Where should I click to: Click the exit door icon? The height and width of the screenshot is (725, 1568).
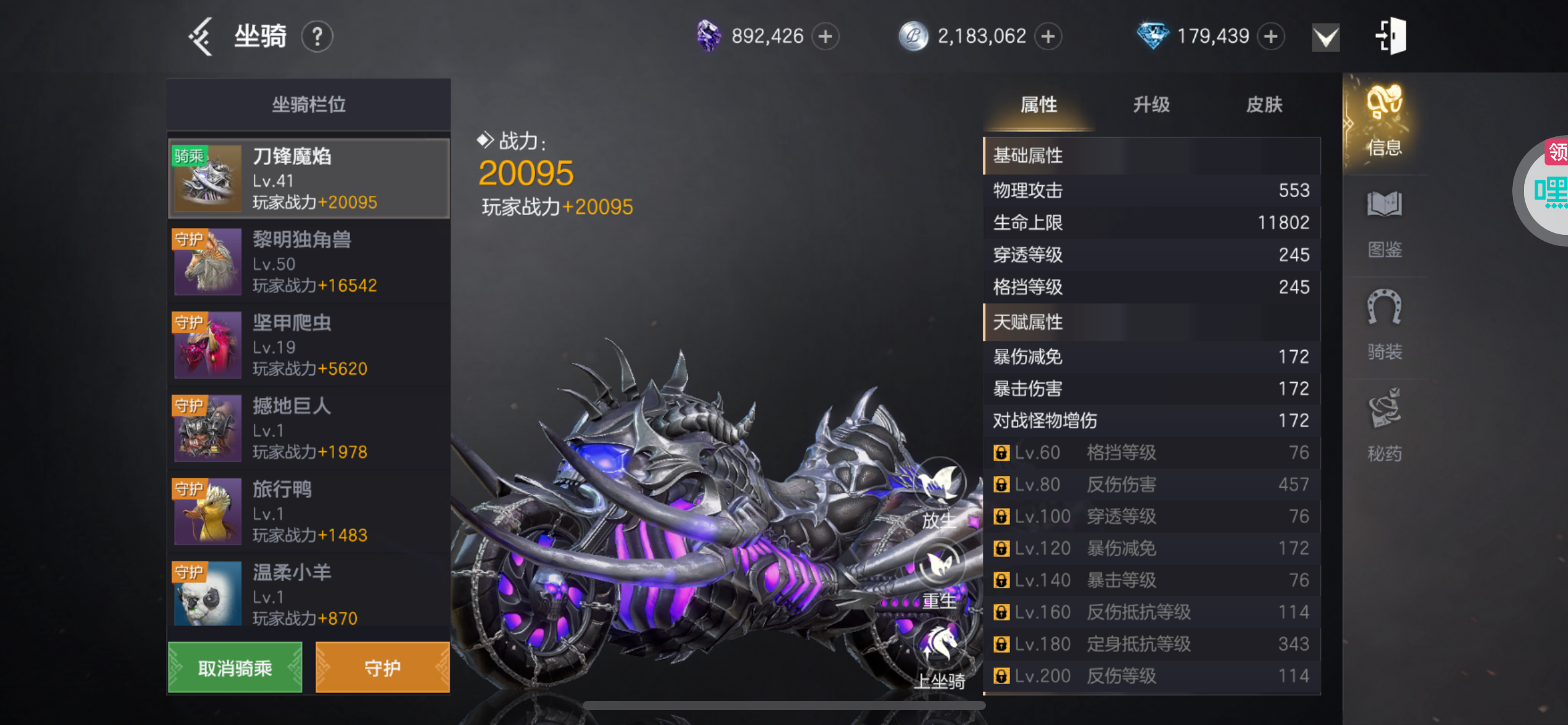pyautogui.click(x=1390, y=36)
